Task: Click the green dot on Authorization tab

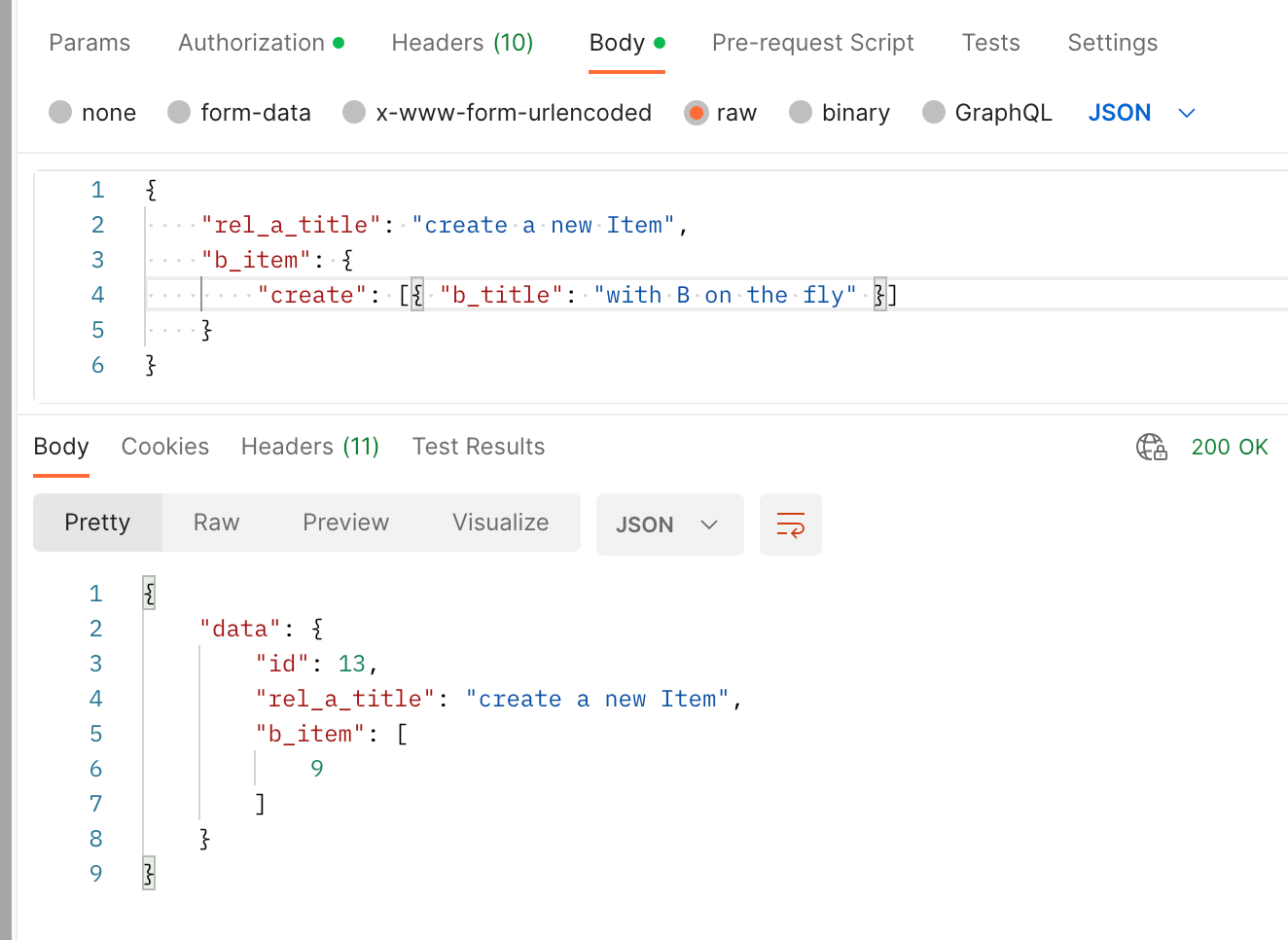Action: (x=337, y=41)
